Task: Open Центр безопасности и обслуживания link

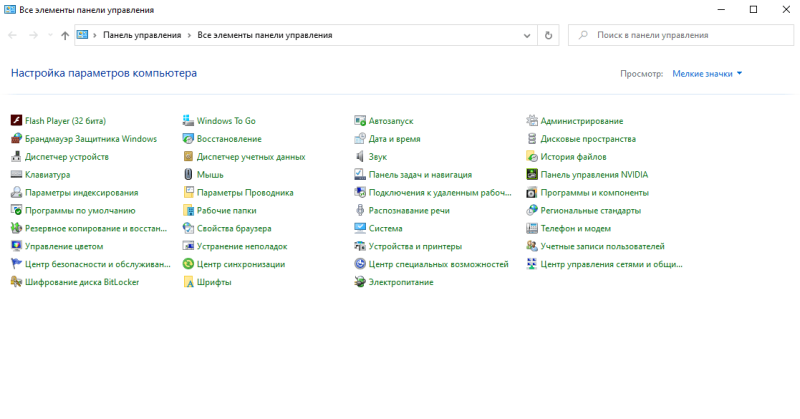Action: (x=97, y=264)
